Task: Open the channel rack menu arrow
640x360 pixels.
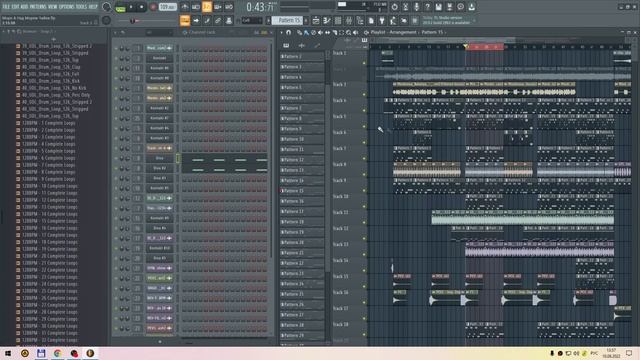Action: coord(115,32)
